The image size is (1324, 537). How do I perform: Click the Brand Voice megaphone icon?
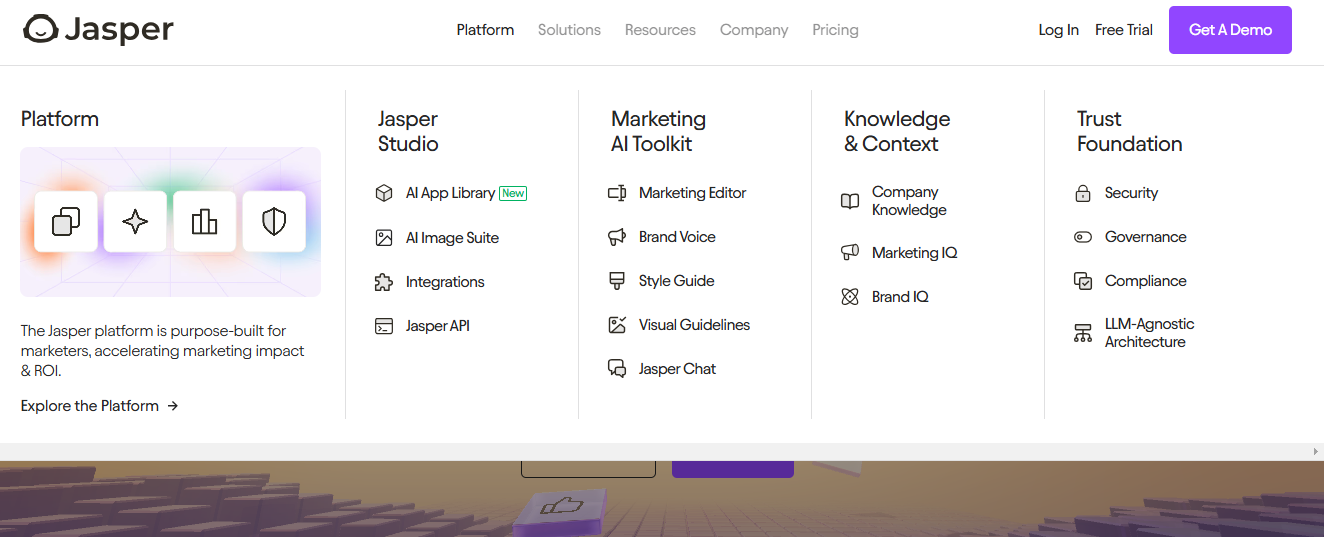(617, 237)
